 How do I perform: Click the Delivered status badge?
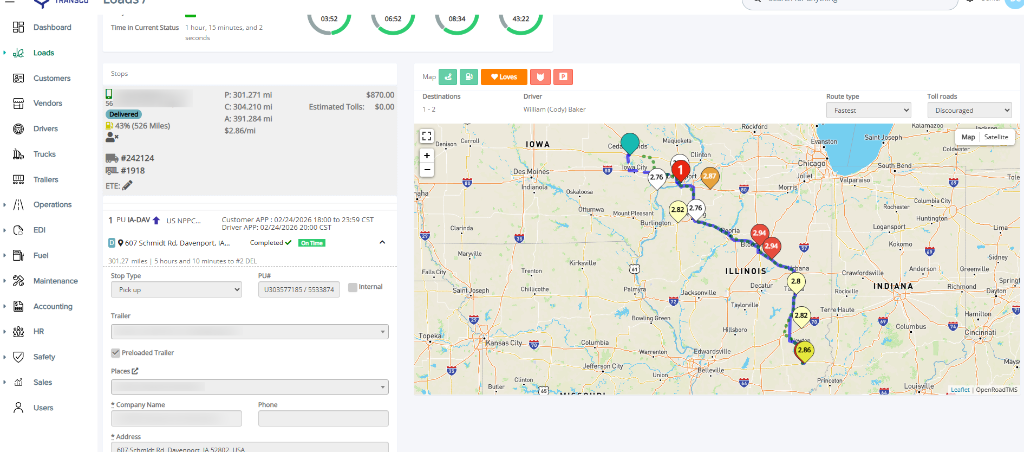tap(123, 114)
